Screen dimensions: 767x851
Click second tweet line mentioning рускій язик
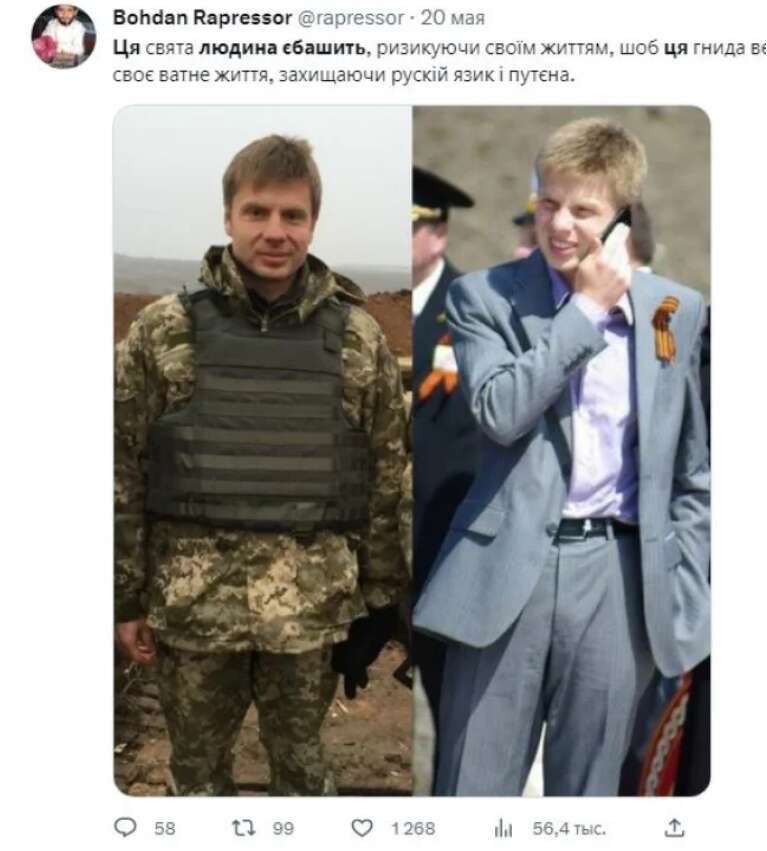coord(343,74)
